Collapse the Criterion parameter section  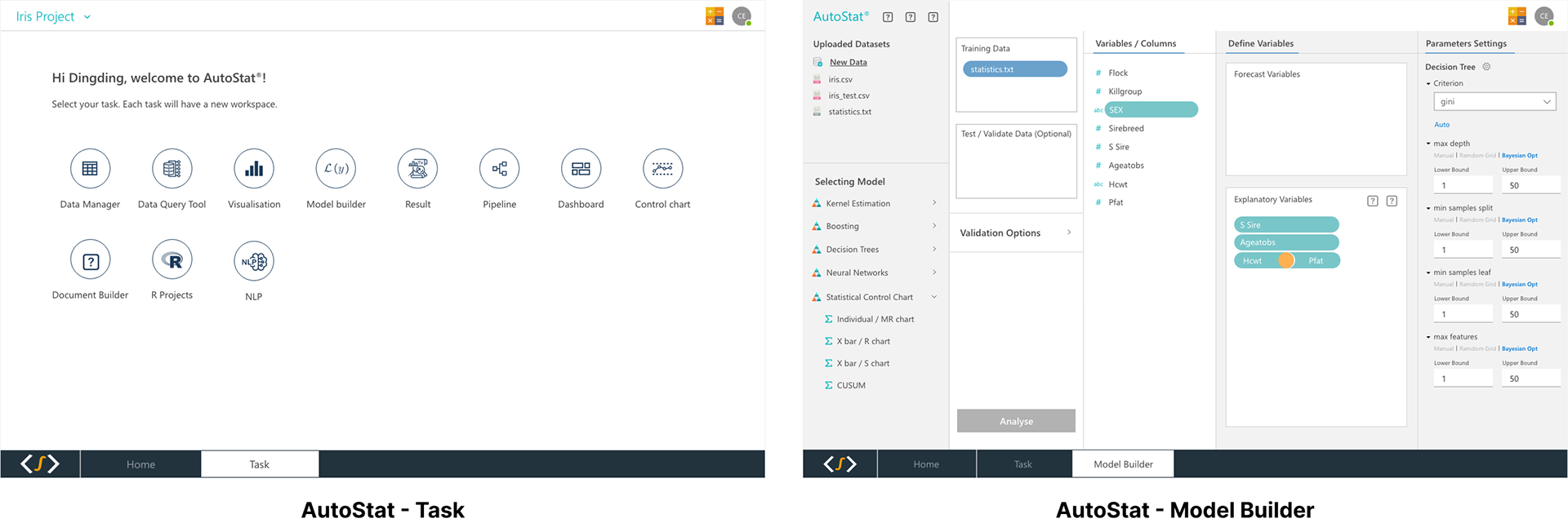[x=1428, y=83]
